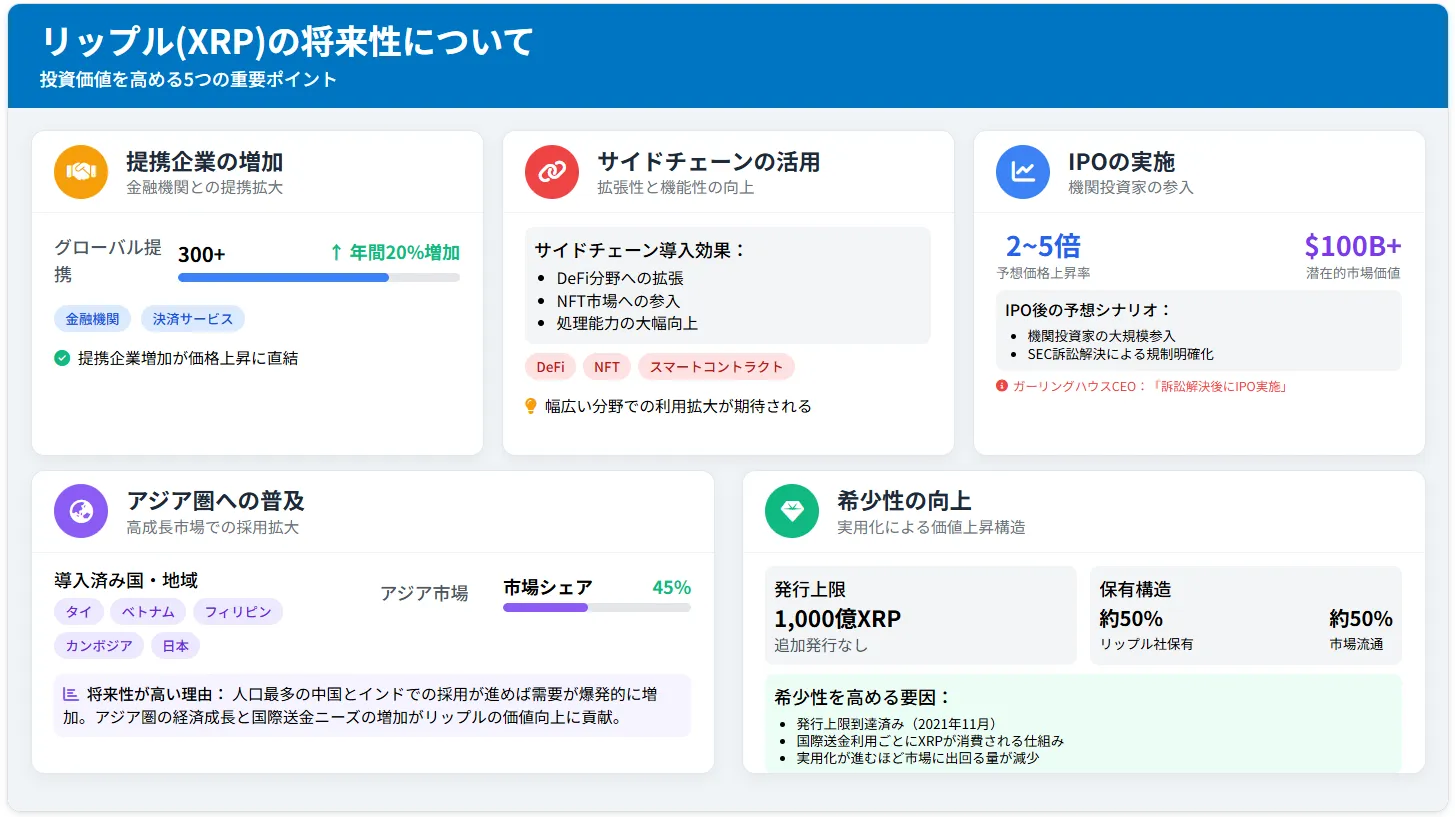Click the グローバル提携 progress bar
The image size is (1455, 817).
[x=318, y=277]
